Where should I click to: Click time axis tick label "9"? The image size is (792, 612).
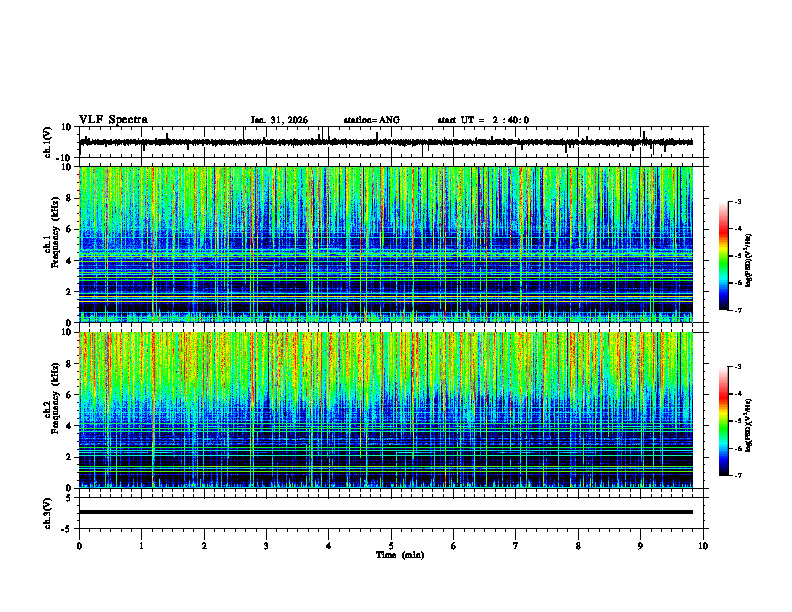640,546
